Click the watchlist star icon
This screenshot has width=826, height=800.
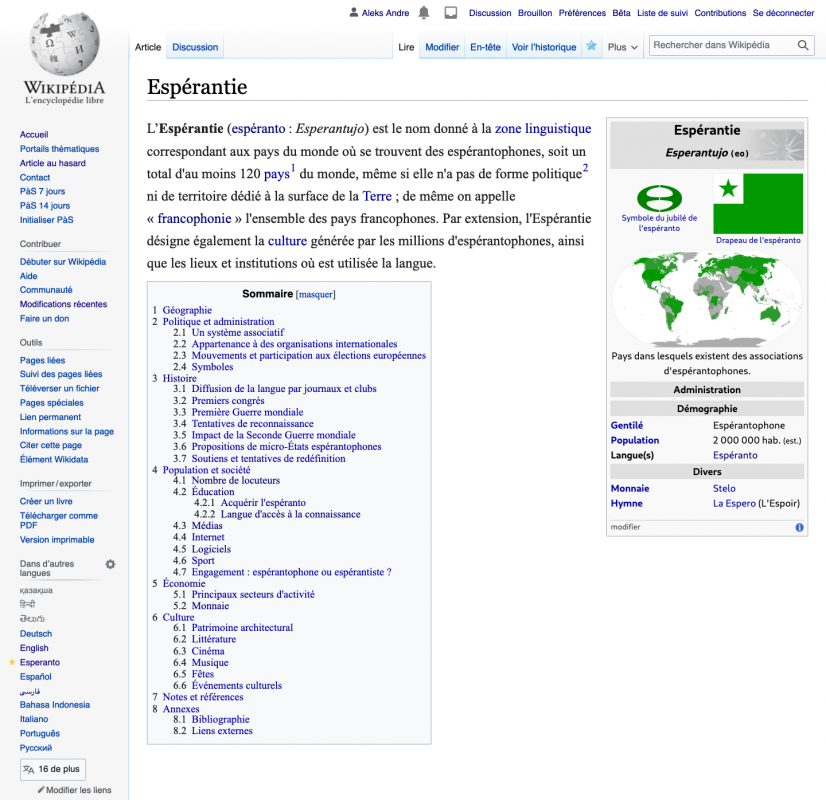pyautogui.click(x=591, y=46)
